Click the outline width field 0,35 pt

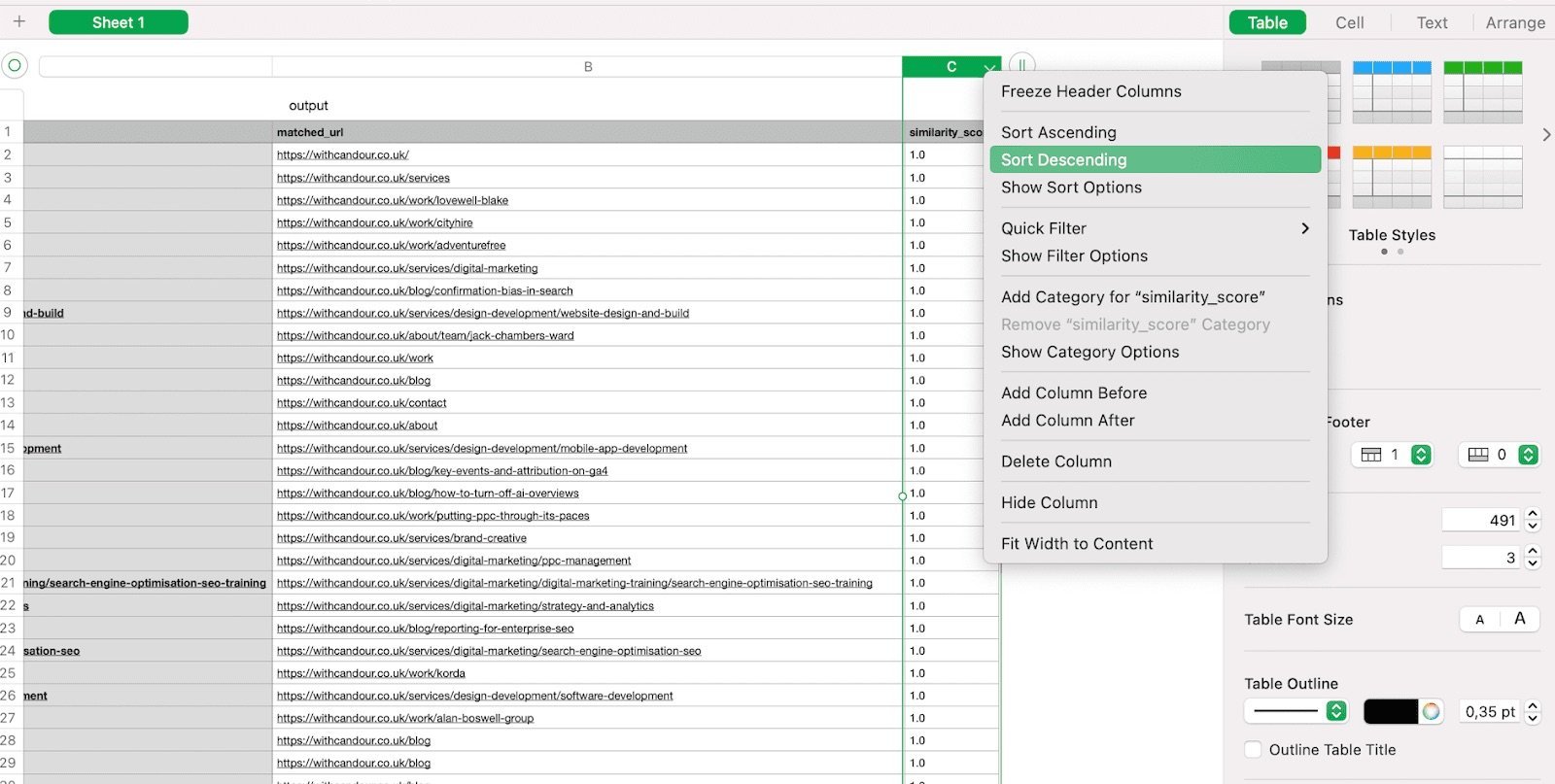pyautogui.click(x=1490, y=711)
